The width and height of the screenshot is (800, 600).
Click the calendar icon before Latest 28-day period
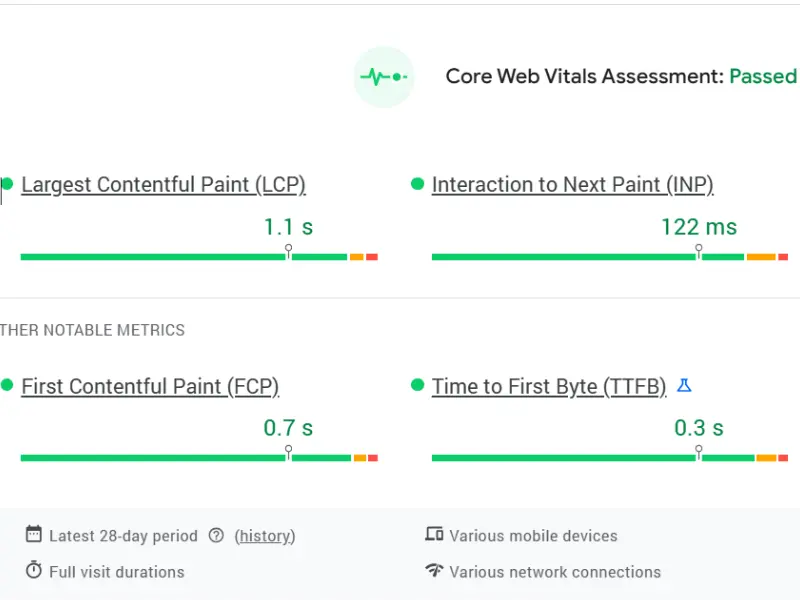tap(33, 536)
